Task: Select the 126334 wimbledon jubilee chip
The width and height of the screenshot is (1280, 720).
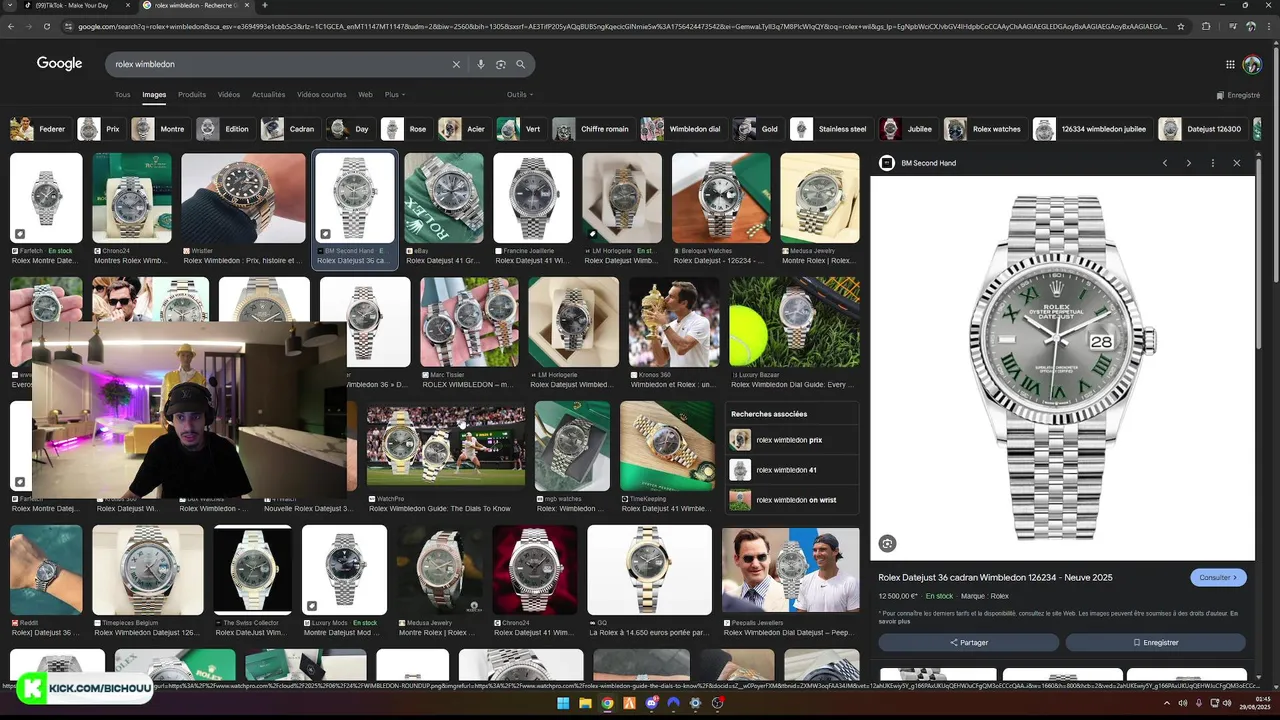Action: click(x=1091, y=129)
